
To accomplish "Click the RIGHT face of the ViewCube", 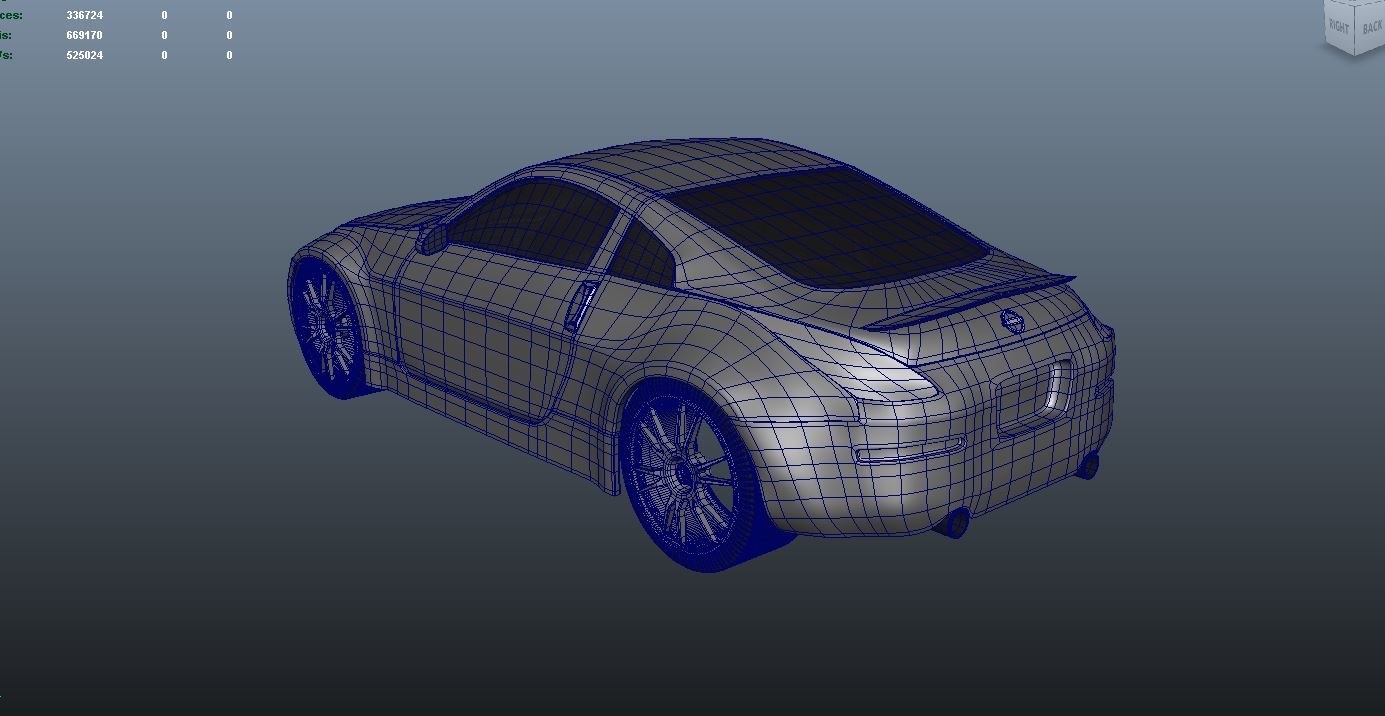I will coord(1337,27).
